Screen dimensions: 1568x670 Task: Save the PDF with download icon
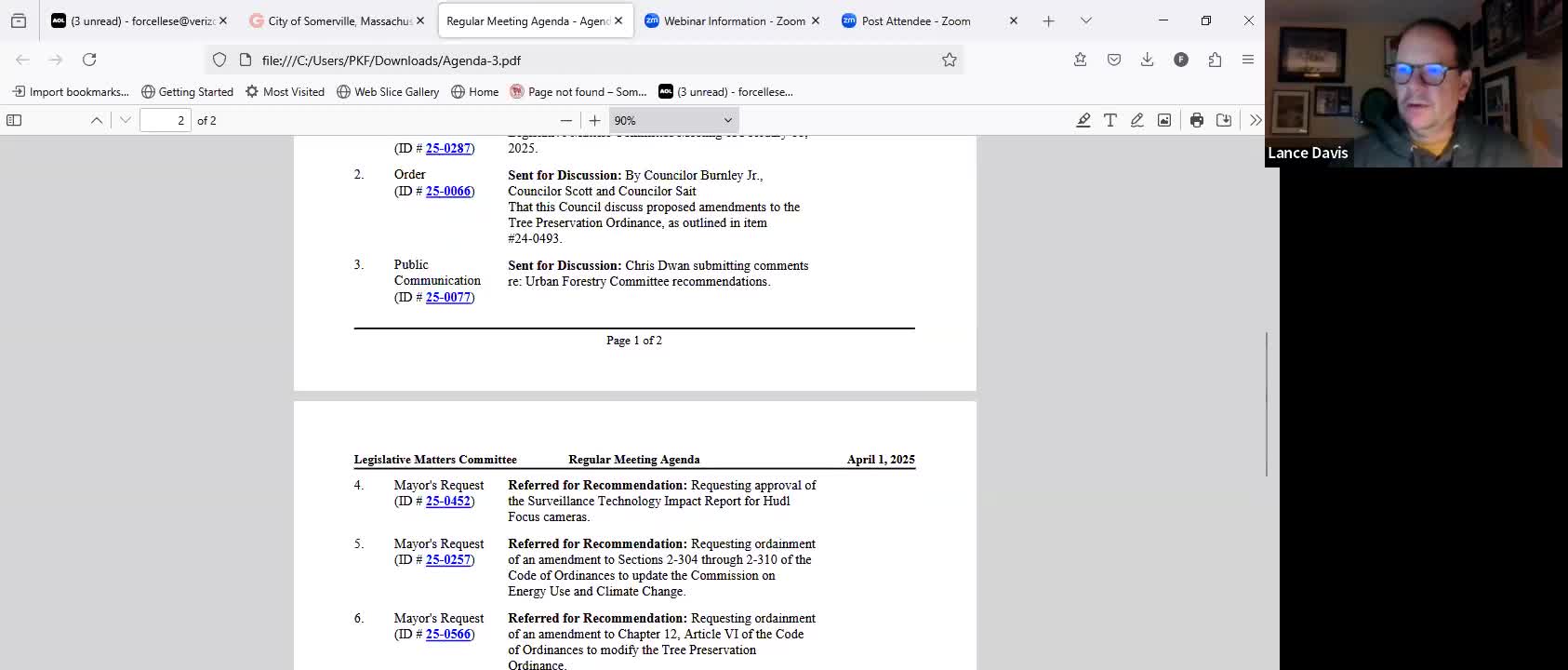click(x=1224, y=120)
